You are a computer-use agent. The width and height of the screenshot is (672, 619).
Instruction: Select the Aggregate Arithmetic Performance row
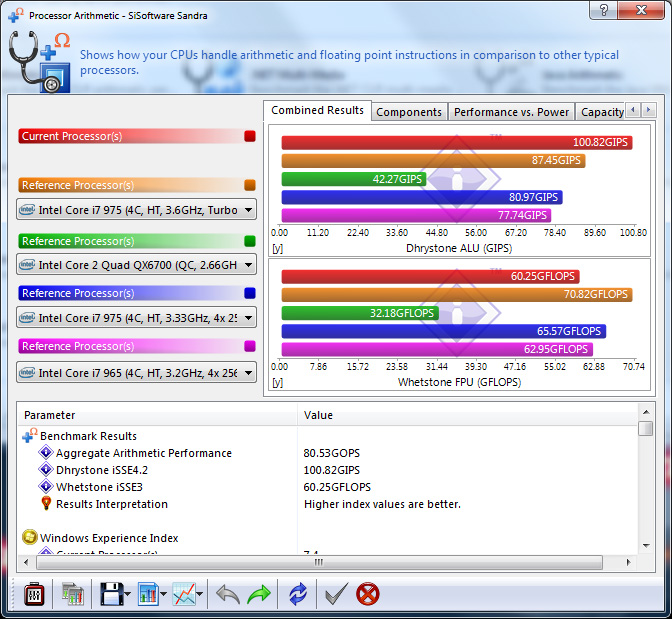click(x=144, y=453)
